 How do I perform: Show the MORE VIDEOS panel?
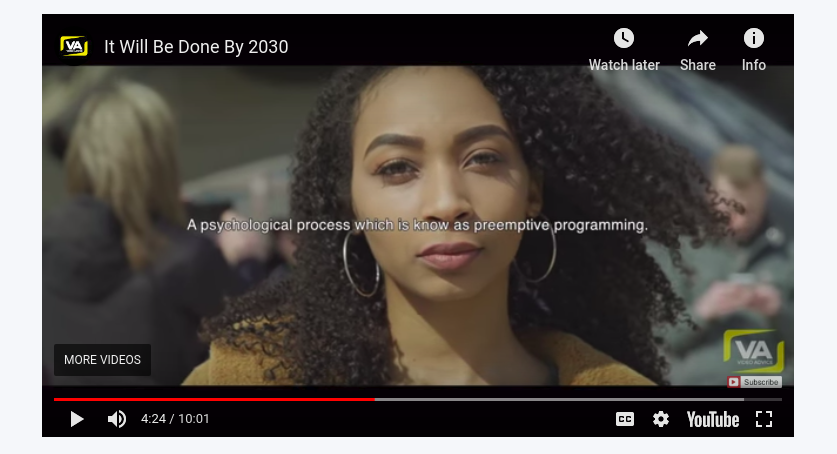click(102, 360)
